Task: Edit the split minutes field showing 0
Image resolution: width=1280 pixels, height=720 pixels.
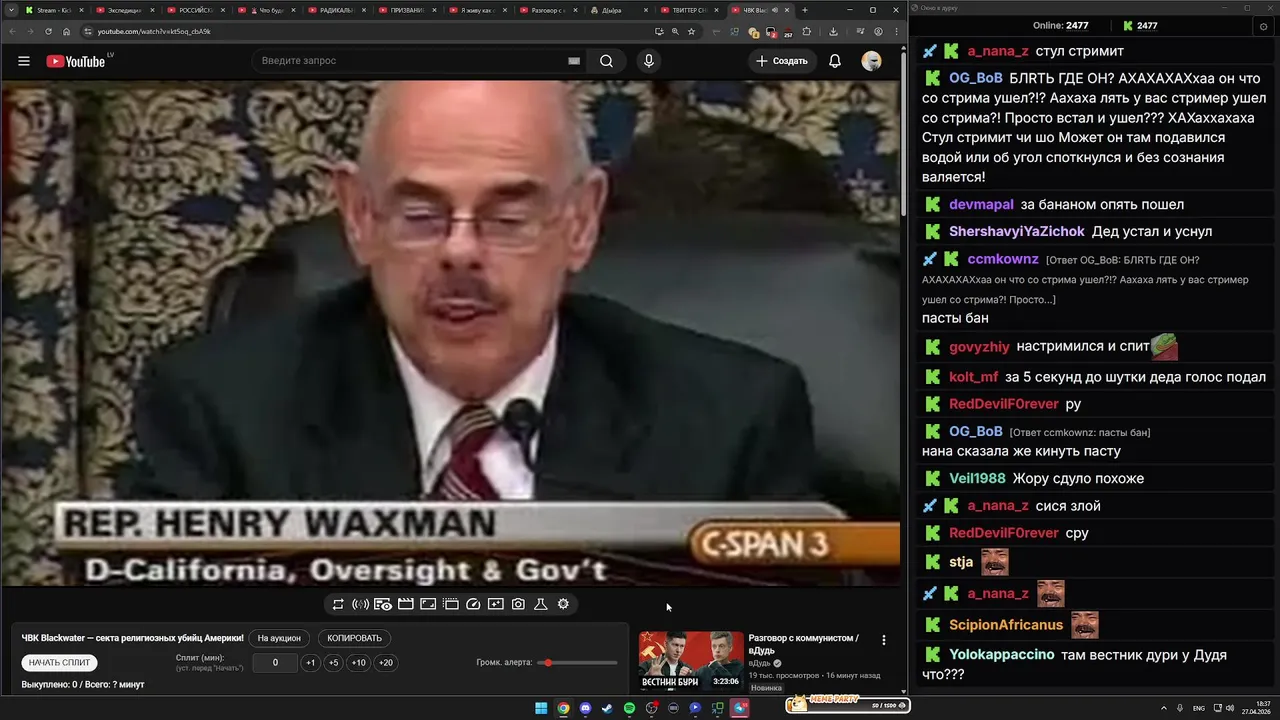Action: 275,663
